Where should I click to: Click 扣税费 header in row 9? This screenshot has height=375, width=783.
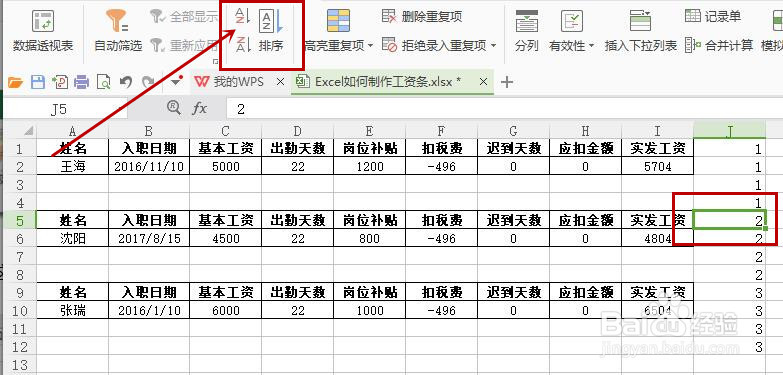click(x=441, y=292)
